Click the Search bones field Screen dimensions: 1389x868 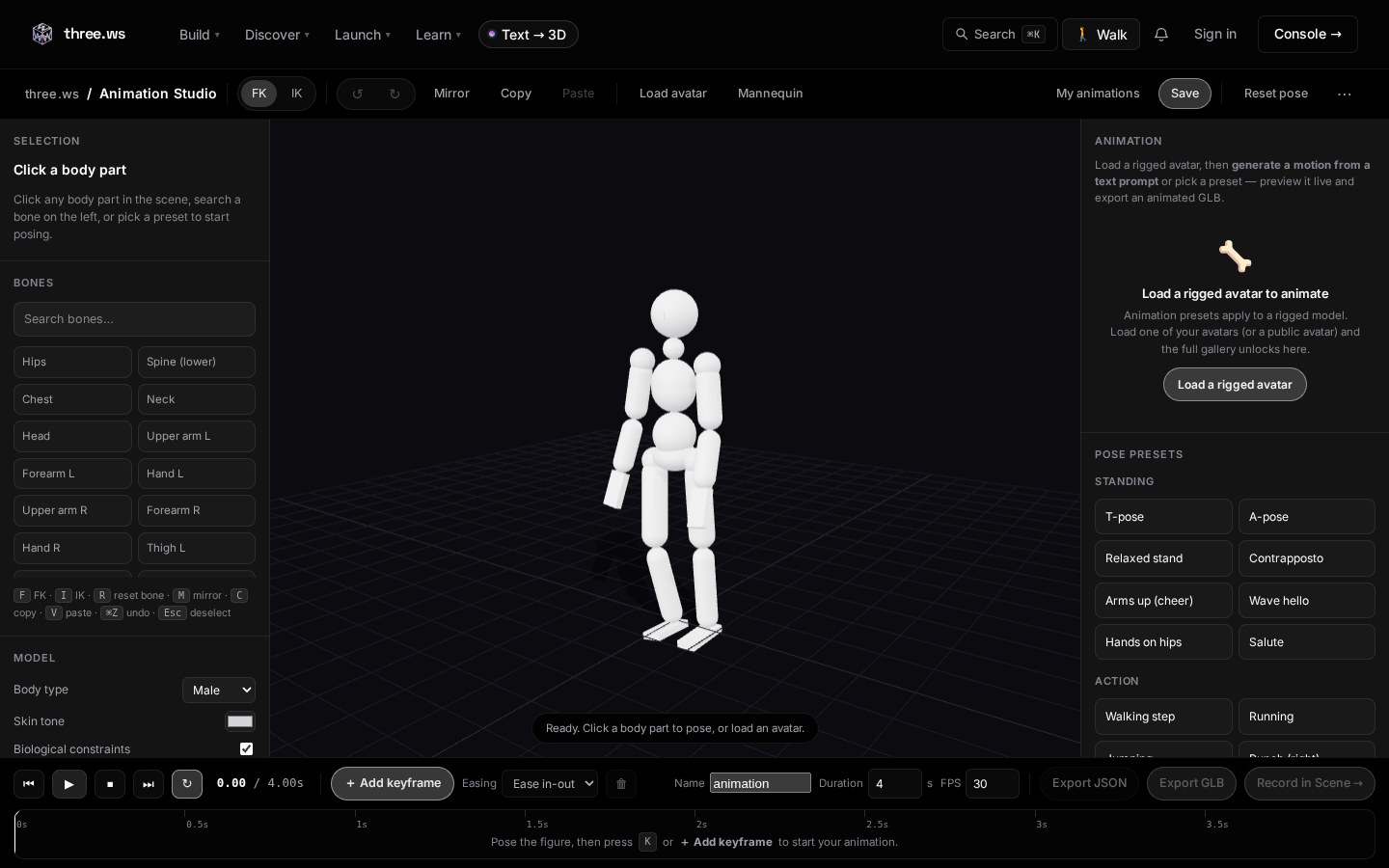pyautogui.click(x=134, y=319)
